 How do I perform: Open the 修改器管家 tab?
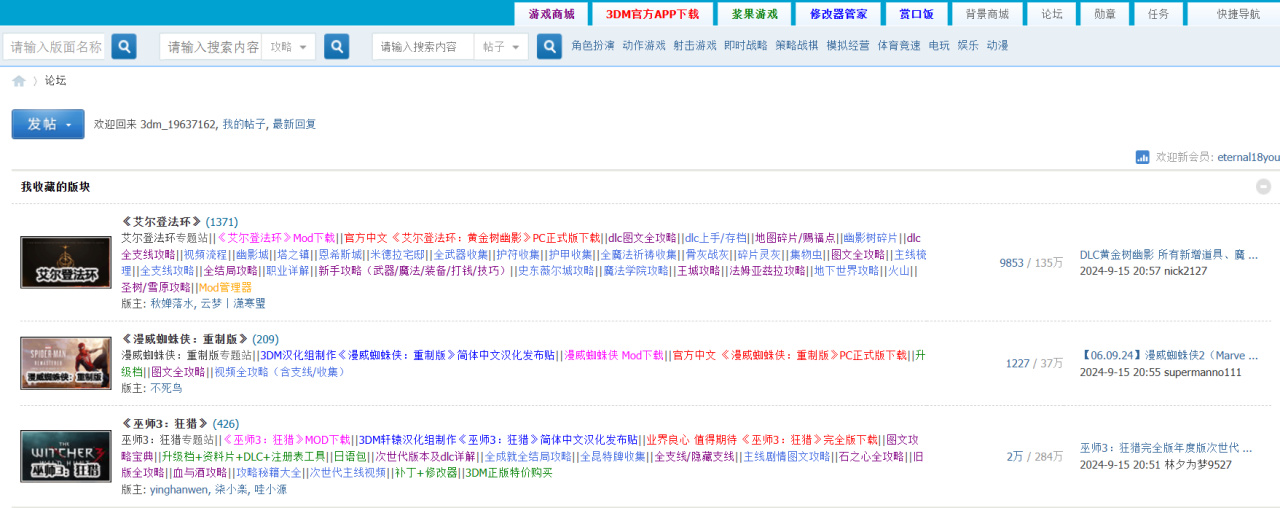click(x=838, y=14)
